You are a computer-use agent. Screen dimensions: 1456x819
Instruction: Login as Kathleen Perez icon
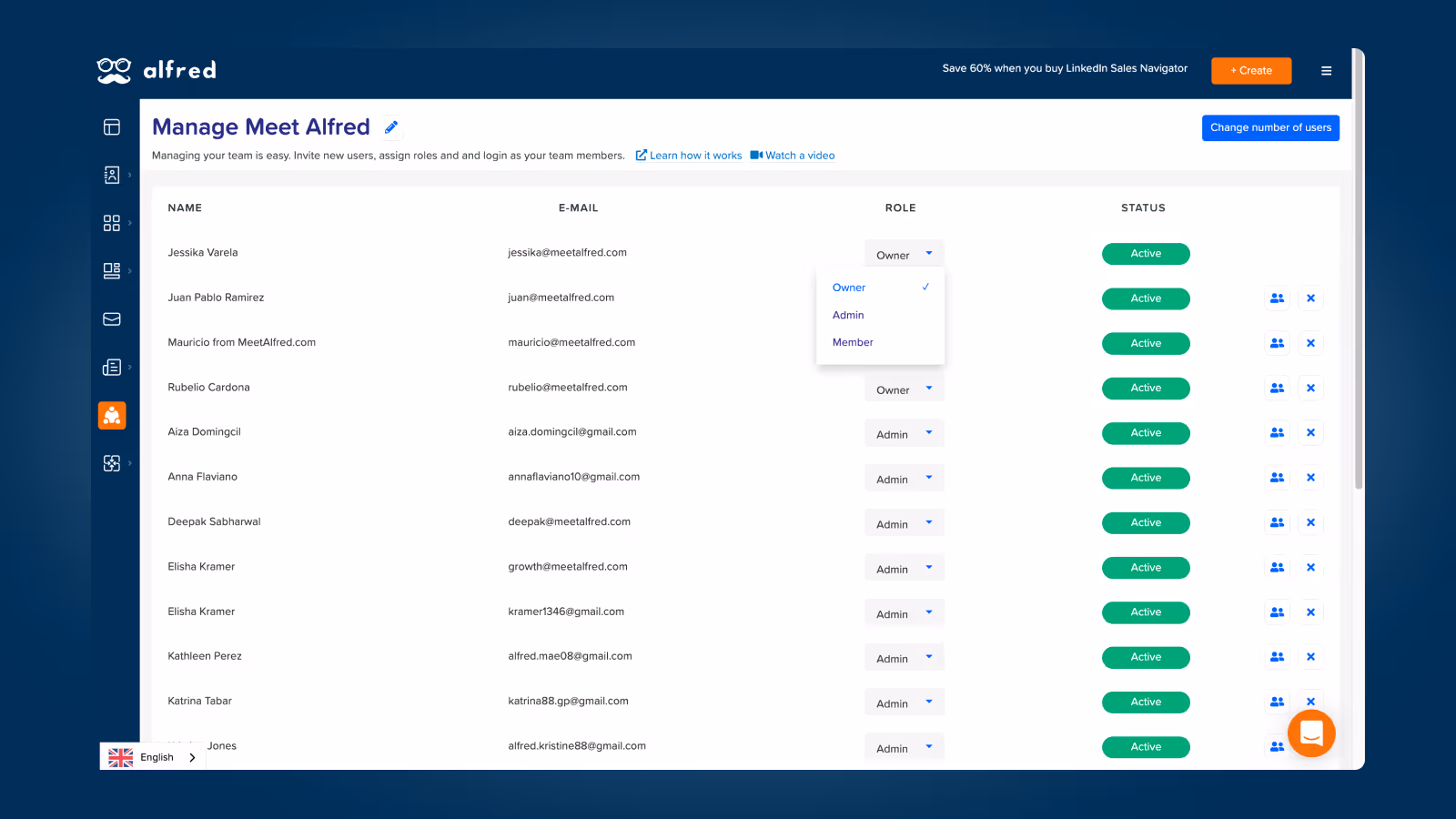point(1278,657)
